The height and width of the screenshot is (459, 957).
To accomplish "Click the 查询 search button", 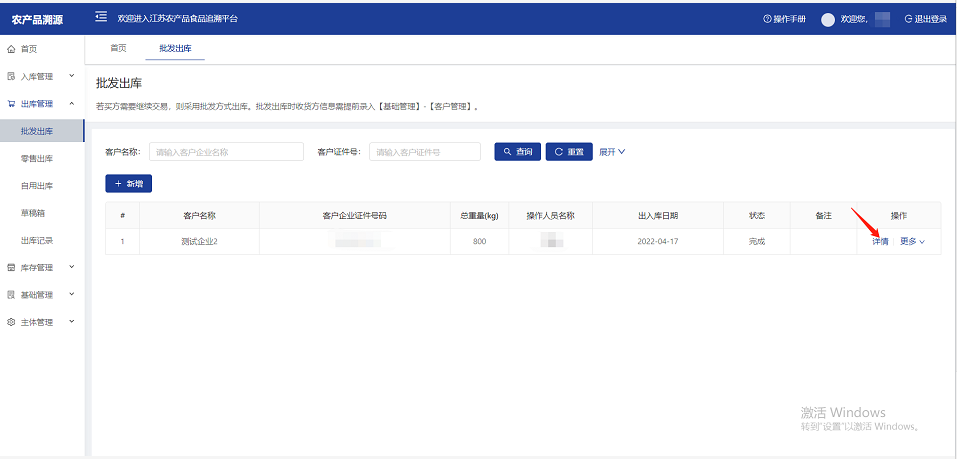I will point(517,152).
